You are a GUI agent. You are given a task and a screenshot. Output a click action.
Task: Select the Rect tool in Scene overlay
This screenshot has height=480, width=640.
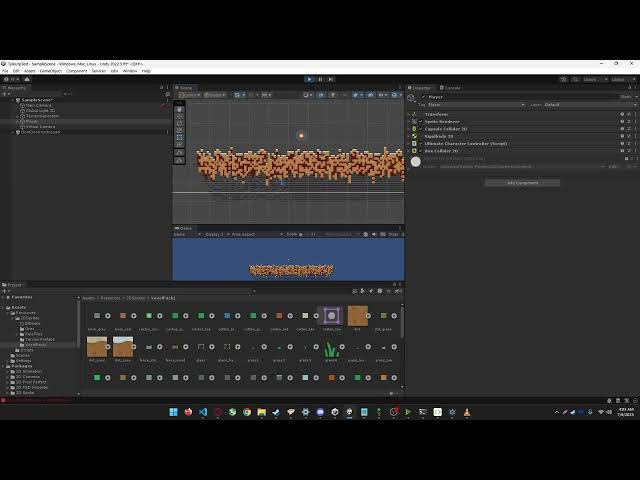point(179,138)
